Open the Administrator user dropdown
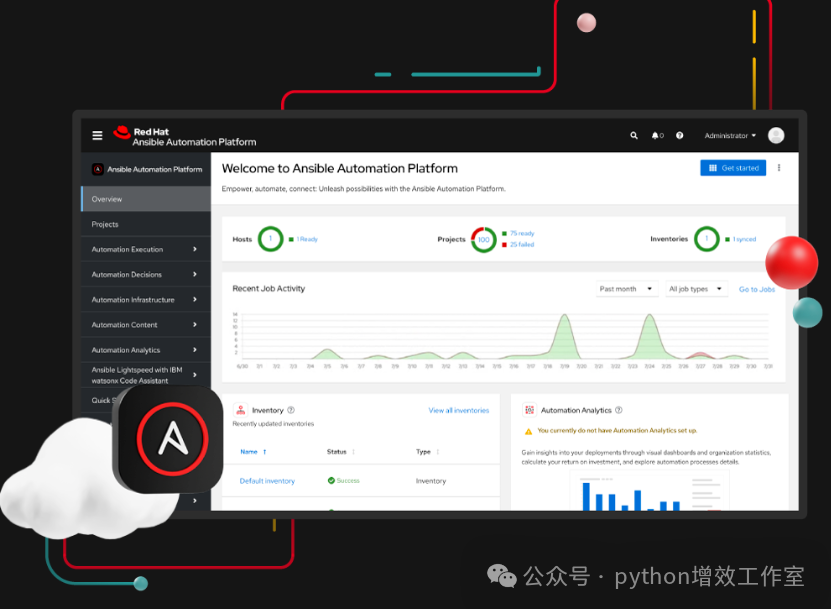Viewport: 831px width, 609px height. [730, 136]
